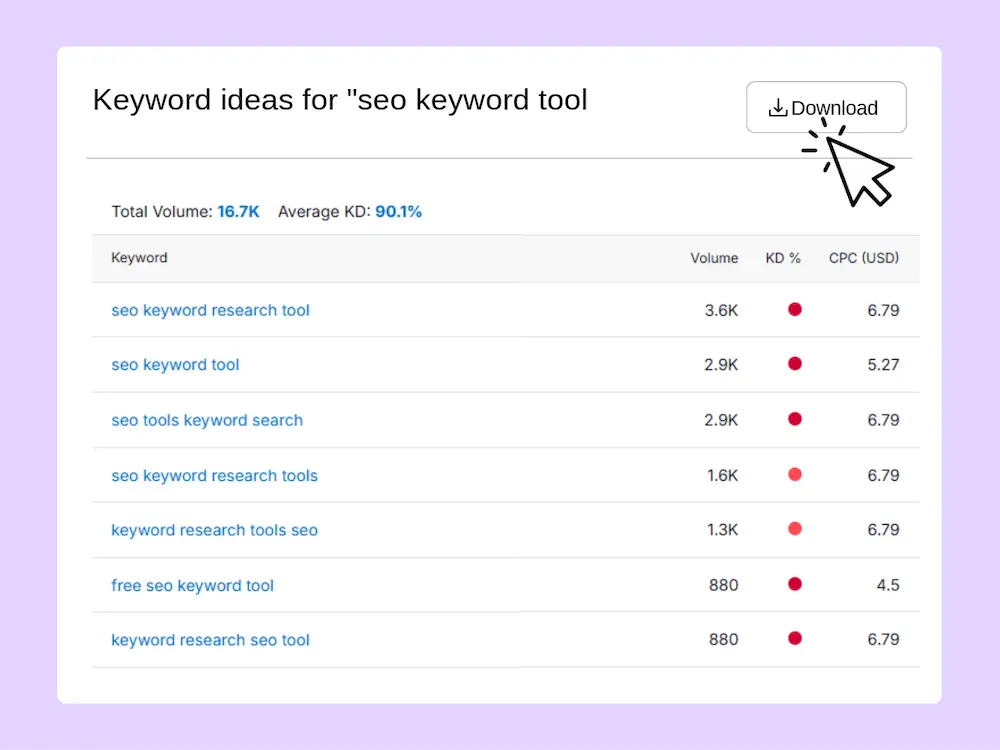Open 'free seo keyword tool' link
This screenshot has width=1000, height=750.
192,585
